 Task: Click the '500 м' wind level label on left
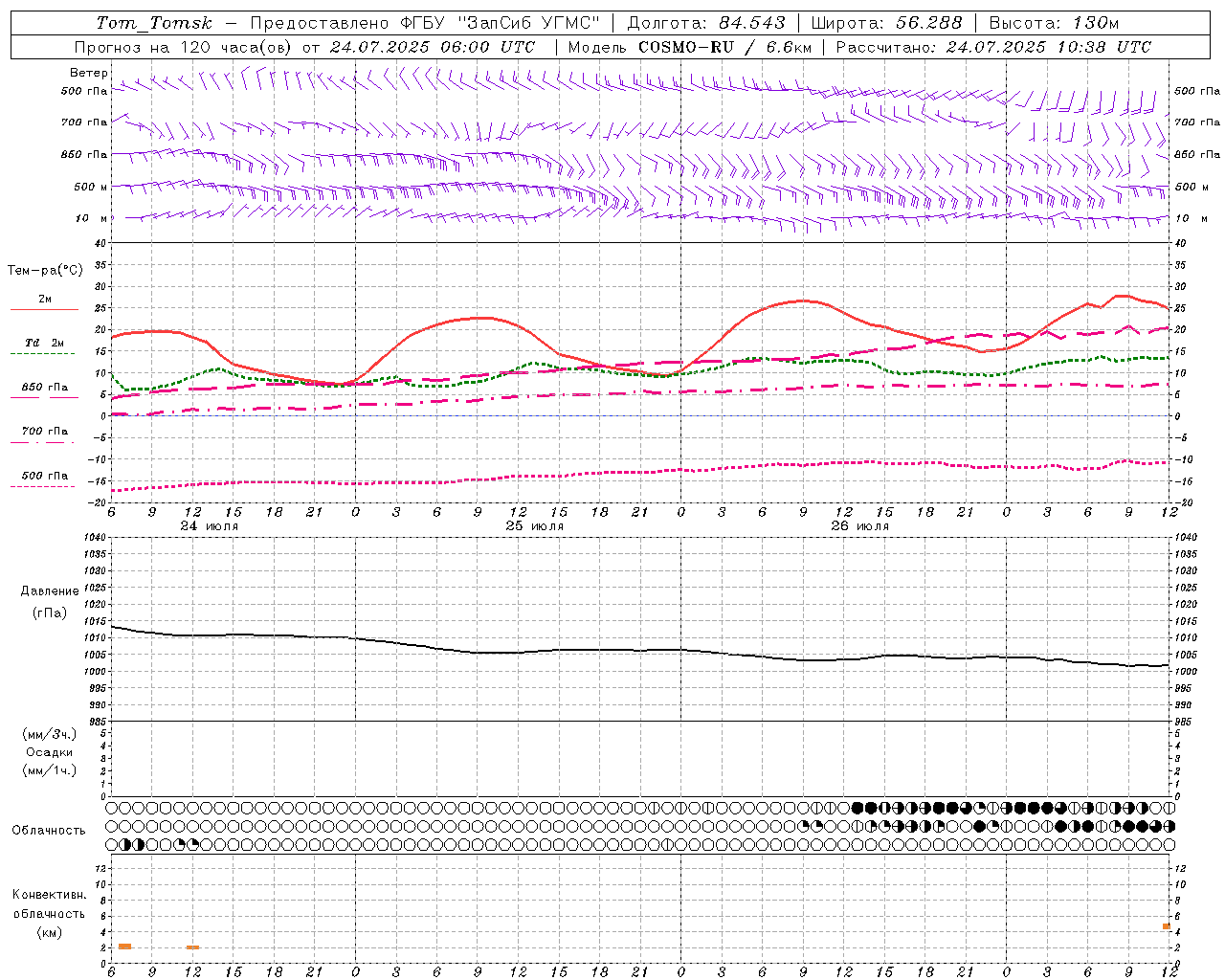click(x=91, y=187)
